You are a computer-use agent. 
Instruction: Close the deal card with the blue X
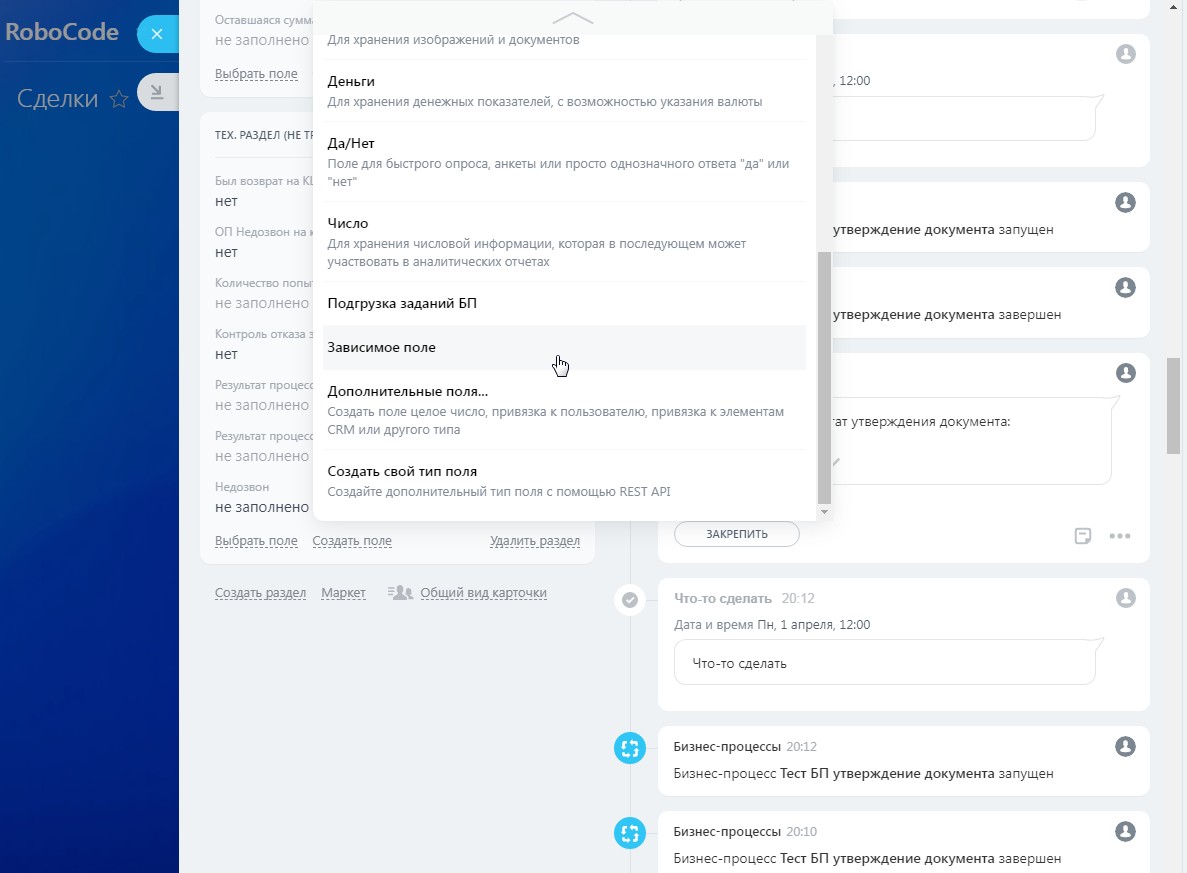coord(156,34)
